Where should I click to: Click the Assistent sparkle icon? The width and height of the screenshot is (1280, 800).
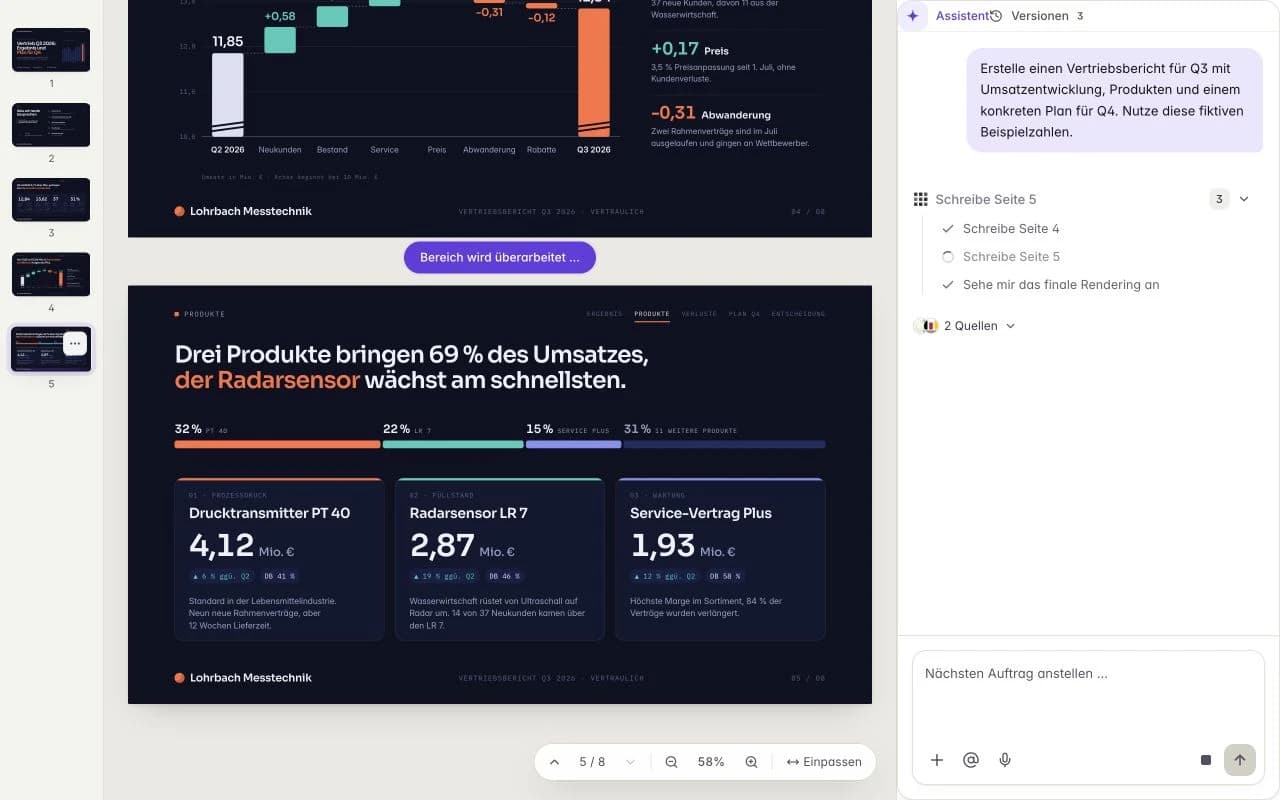click(x=913, y=16)
